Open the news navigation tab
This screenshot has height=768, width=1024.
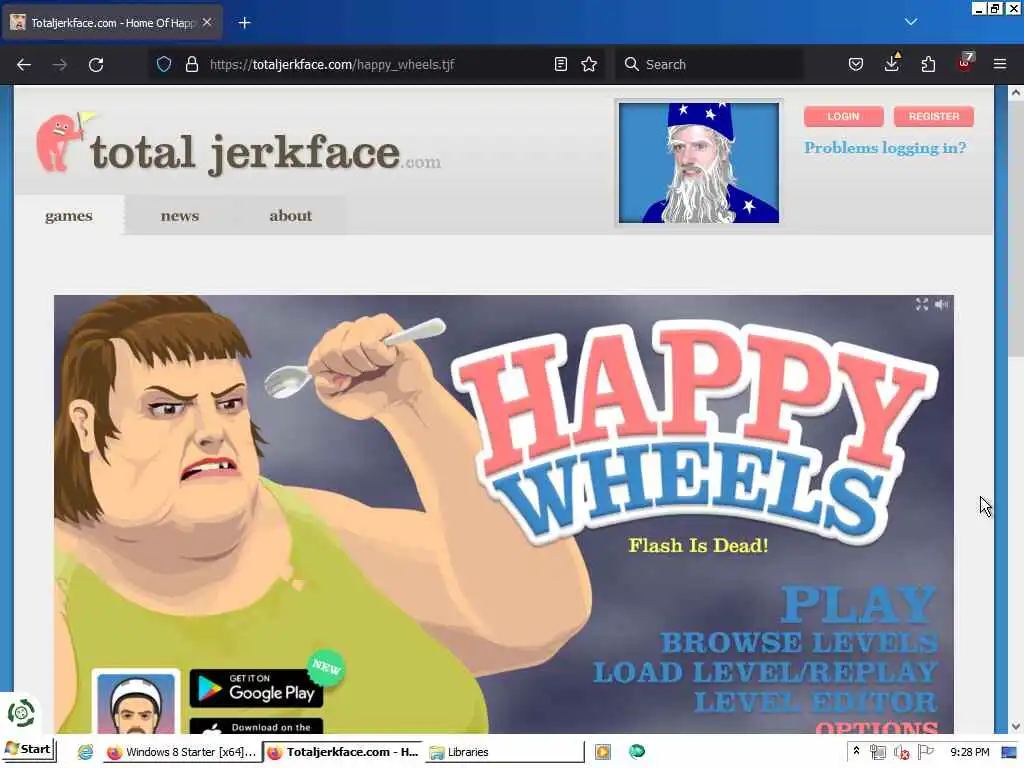coord(180,216)
